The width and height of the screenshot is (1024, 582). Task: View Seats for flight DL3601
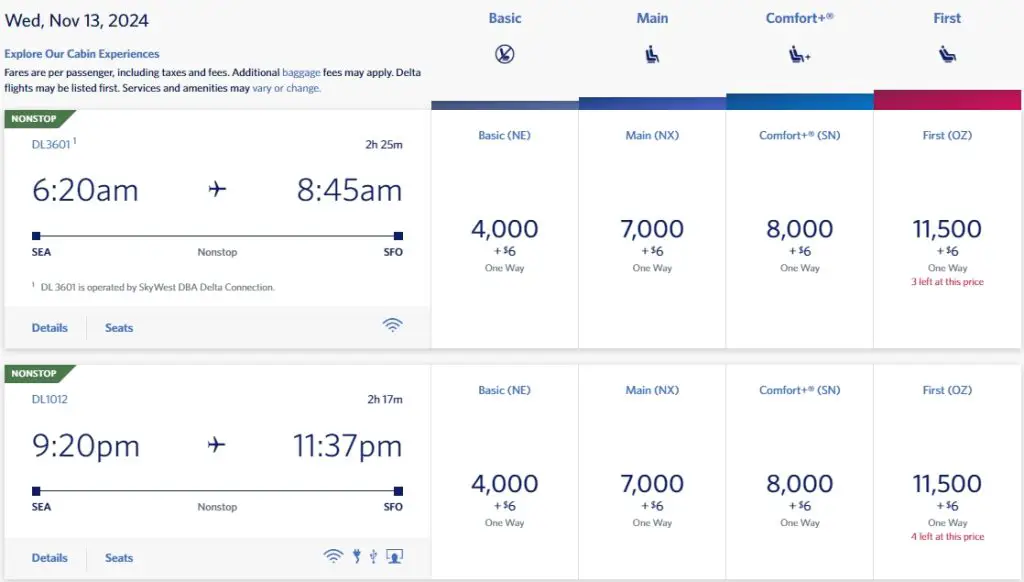click(x=119, y=328)
